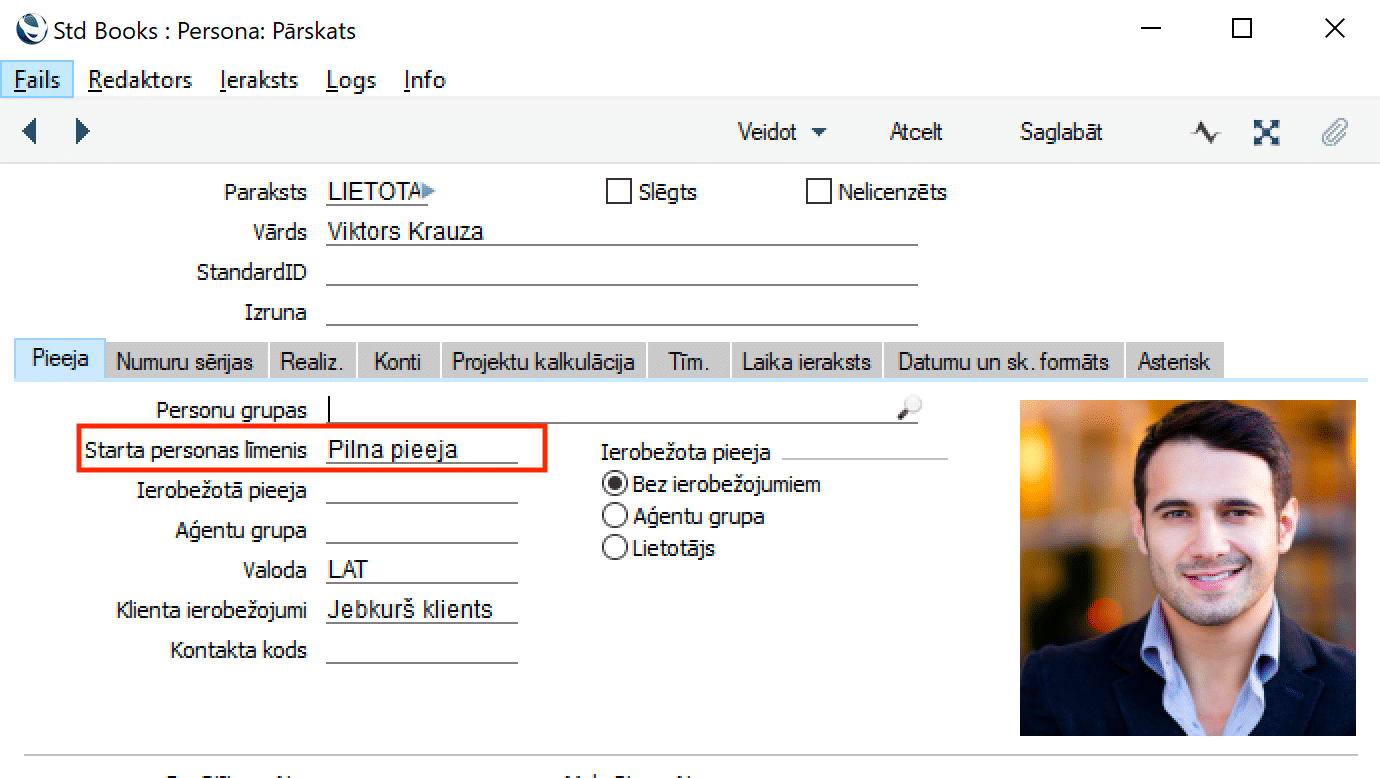Open attachments with the paperclip icon
This screenshot has height=778, width=1380.
pyautogui.click(x=1334, y=132)
